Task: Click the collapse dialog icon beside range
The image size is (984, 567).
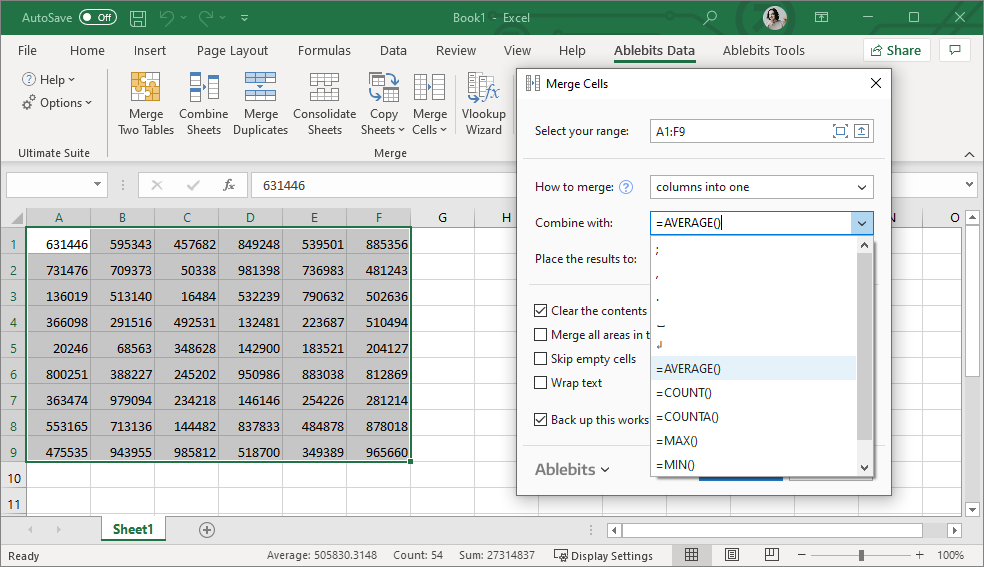Action: (x=862, y=131)
